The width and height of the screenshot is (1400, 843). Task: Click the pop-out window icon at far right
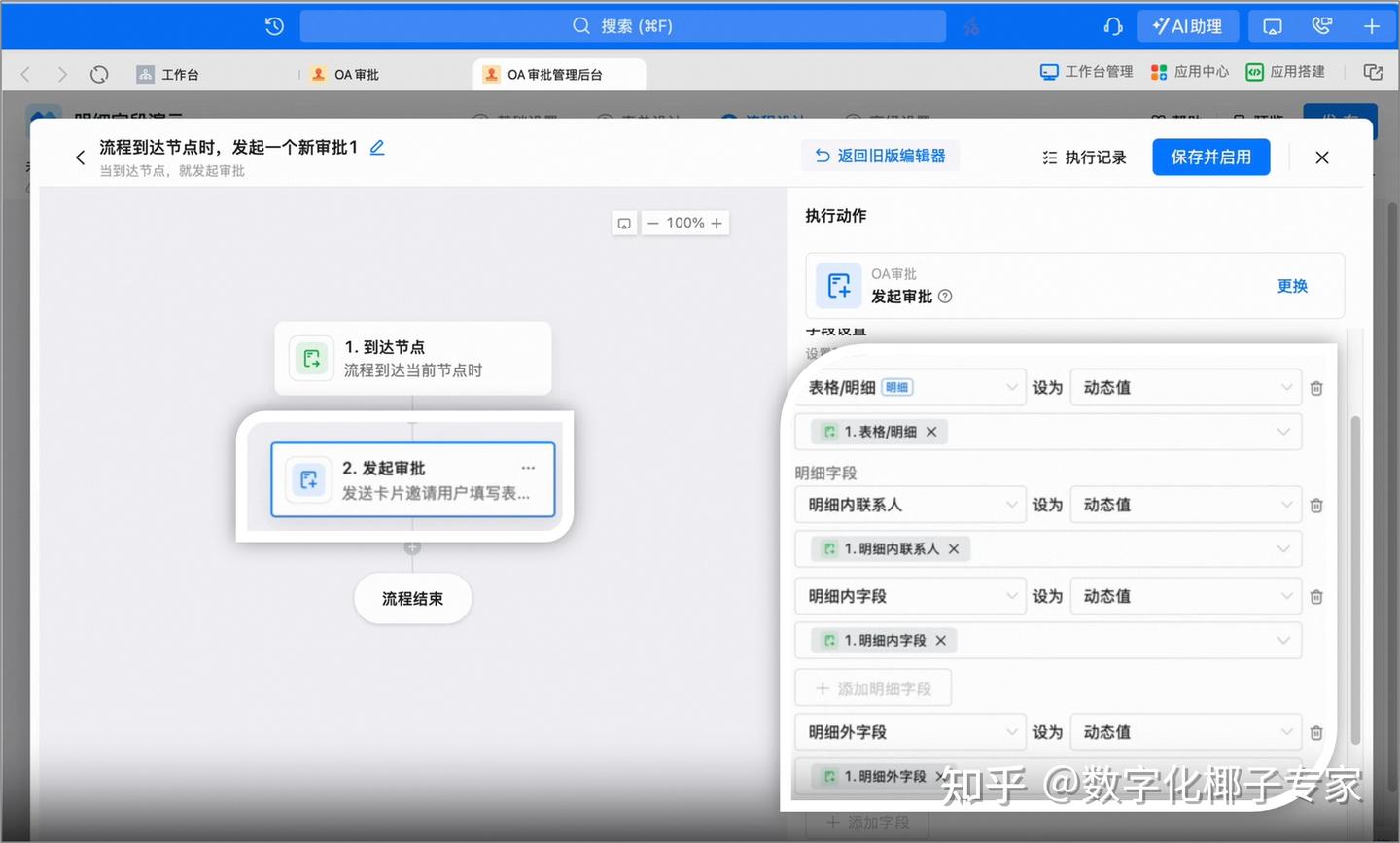[1373, 72]
